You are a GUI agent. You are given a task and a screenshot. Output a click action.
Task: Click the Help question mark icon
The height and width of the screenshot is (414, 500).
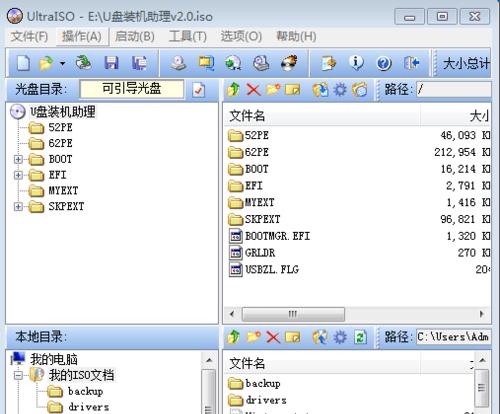tap(384, 63)
